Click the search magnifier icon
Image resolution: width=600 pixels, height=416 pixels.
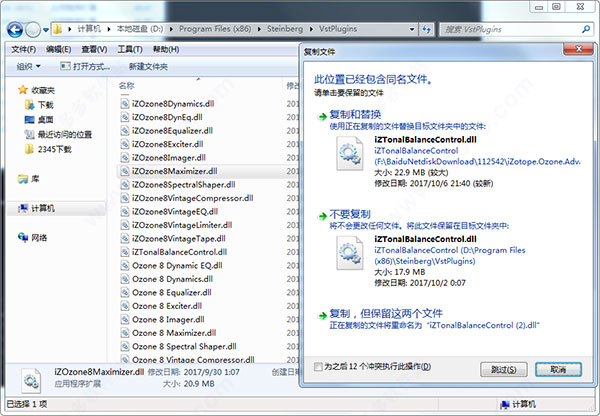pos(586,29)
